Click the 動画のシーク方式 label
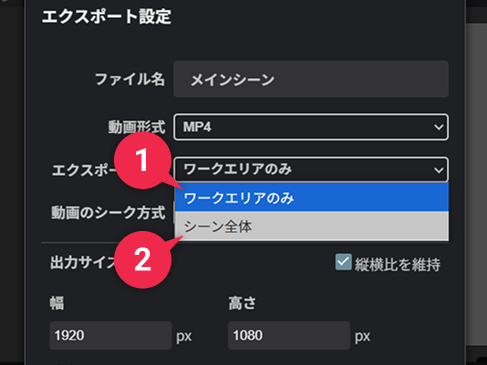 point(108,213)
